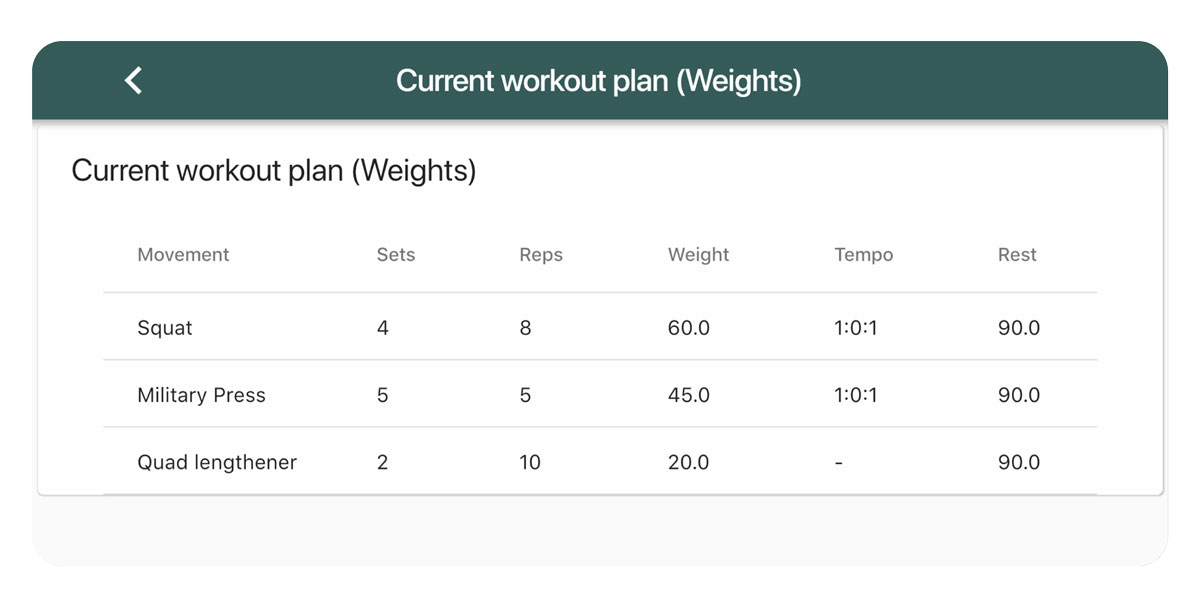Click the Quad lengthener empty tempo dash
Viewport: 1200px width, 606px height.
[838, 463]
